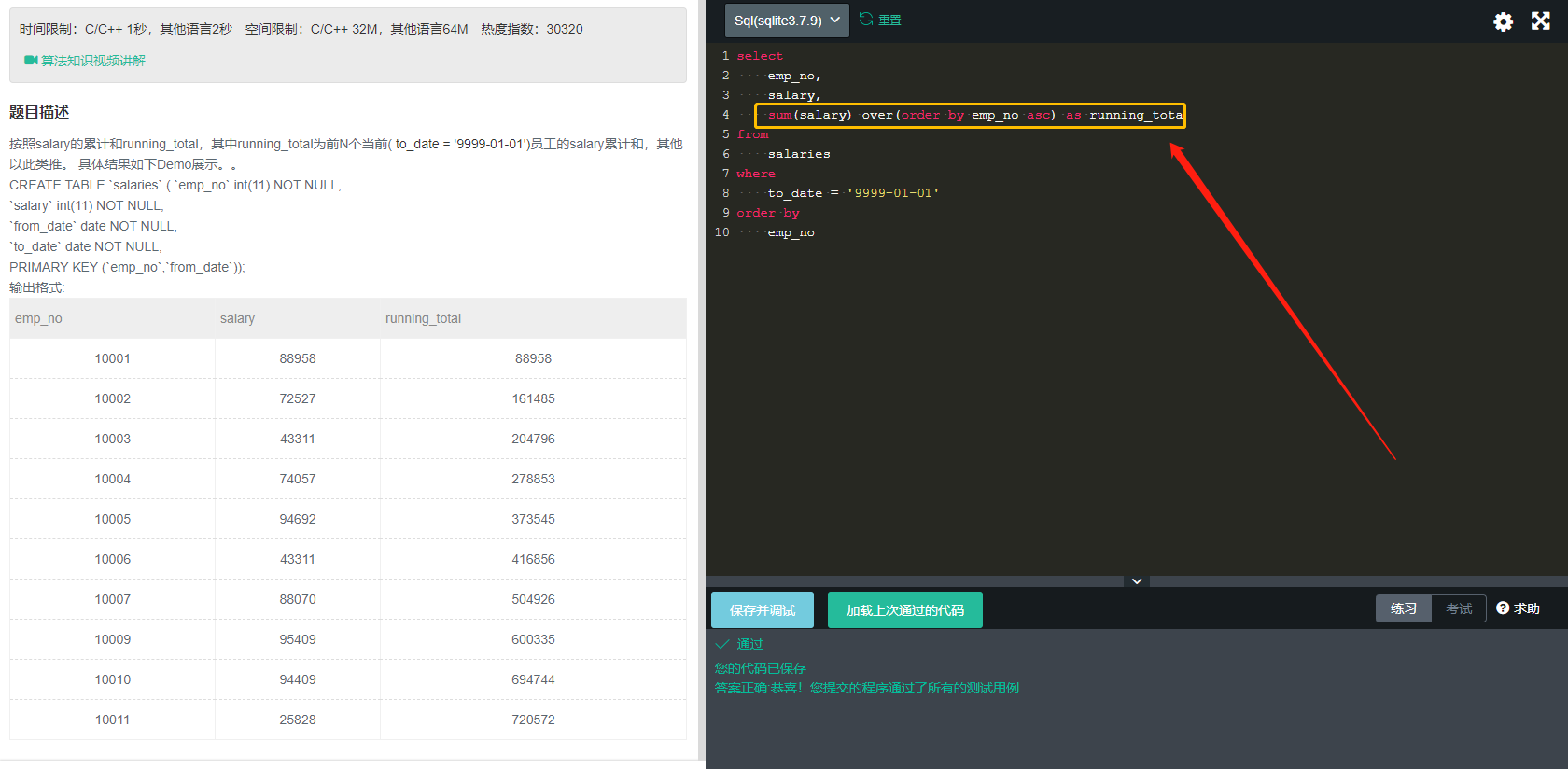The height and width of the screenshot is (769, 1568).
Task: Switch to 考试 exam mode
Action: pyautogui.click(x=1459, y=608)
